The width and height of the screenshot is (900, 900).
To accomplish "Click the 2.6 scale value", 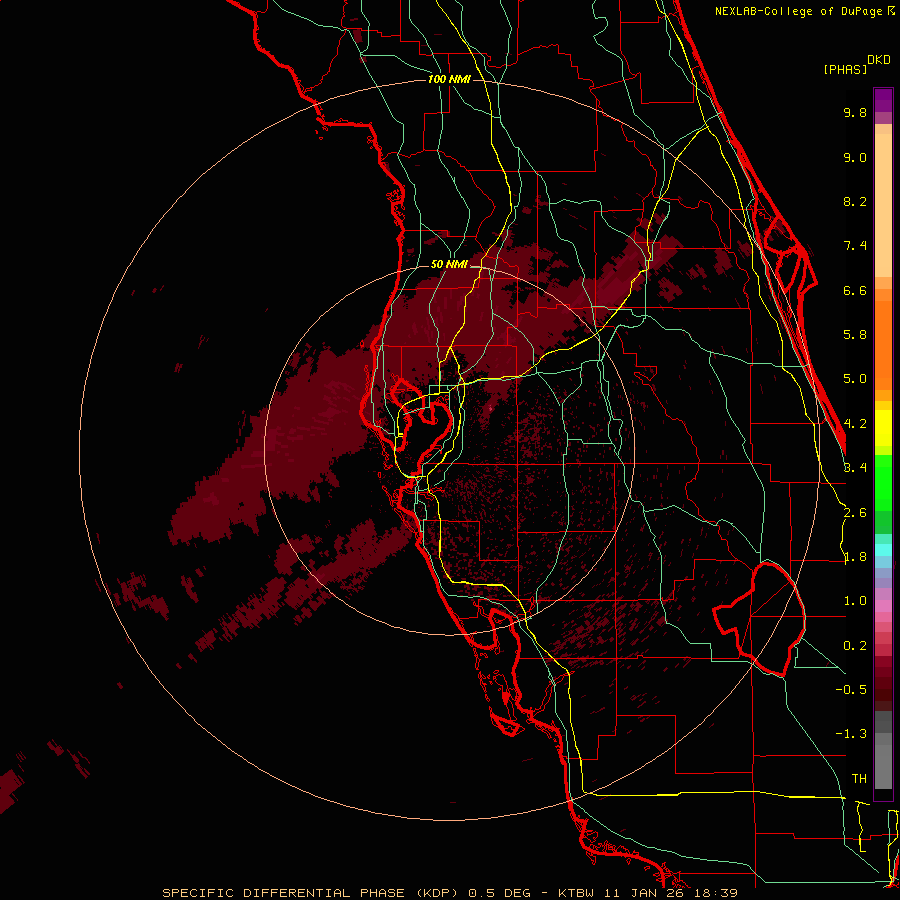I will point(855,513).
